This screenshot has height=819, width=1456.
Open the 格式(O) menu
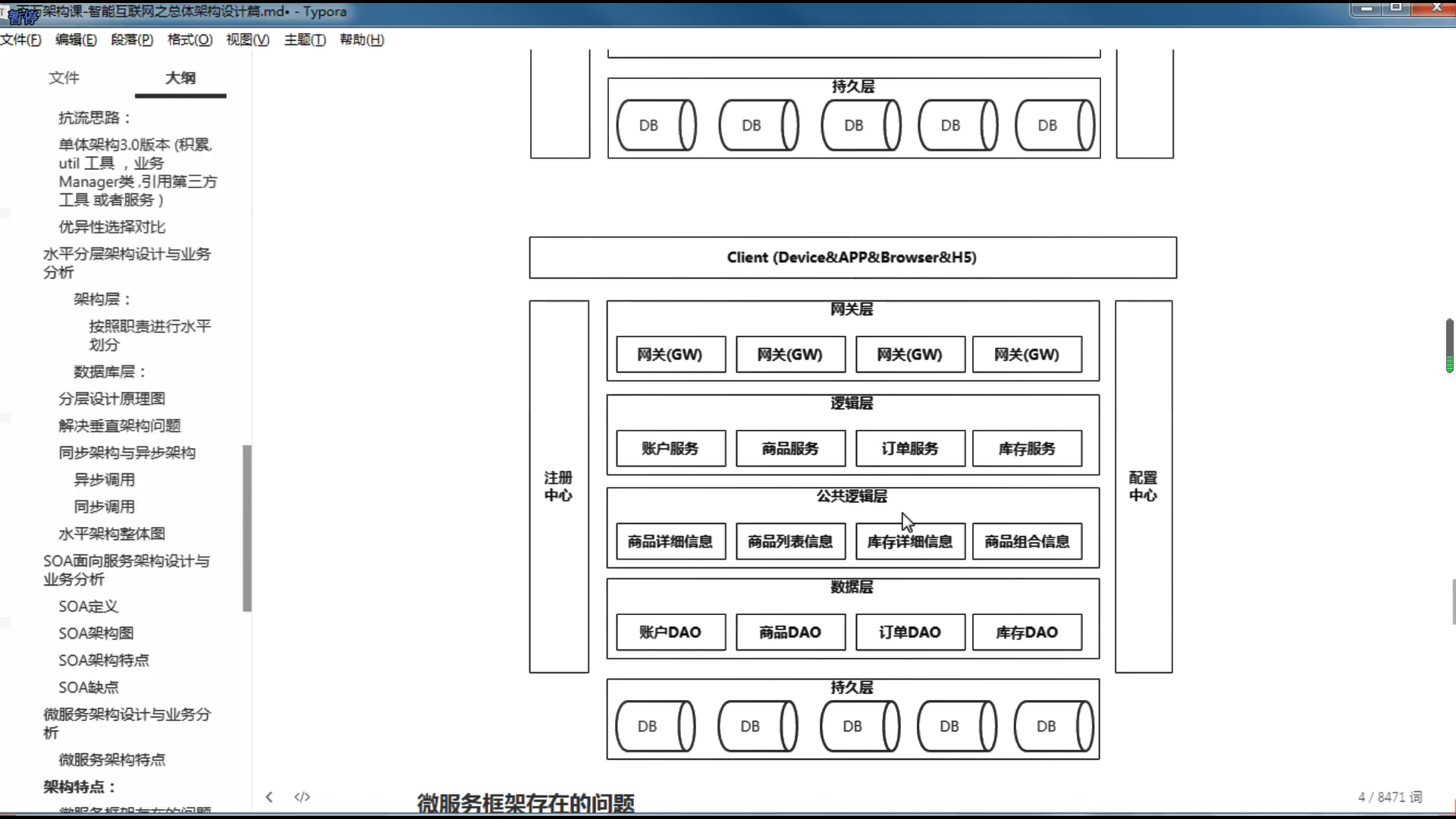[x=190, y=39]
